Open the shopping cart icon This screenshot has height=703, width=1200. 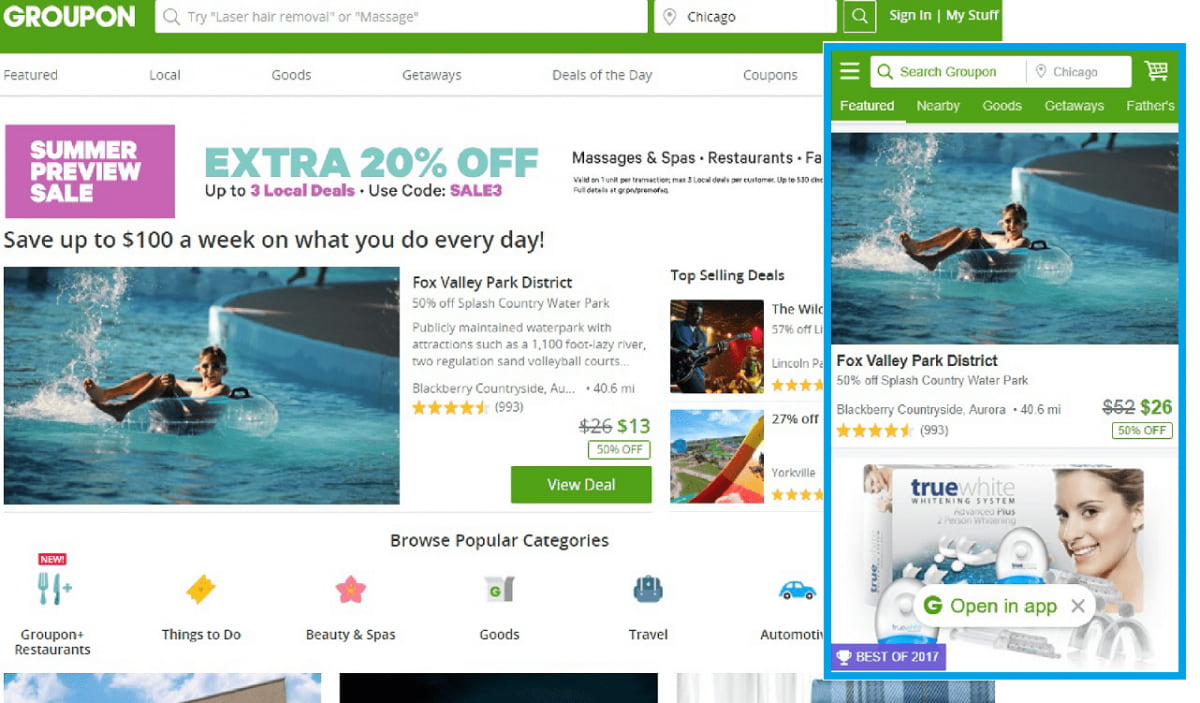tap(1156, 71)
